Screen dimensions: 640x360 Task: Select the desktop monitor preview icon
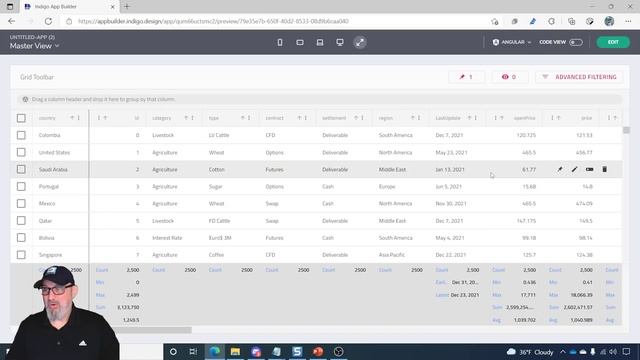(340, 42)
